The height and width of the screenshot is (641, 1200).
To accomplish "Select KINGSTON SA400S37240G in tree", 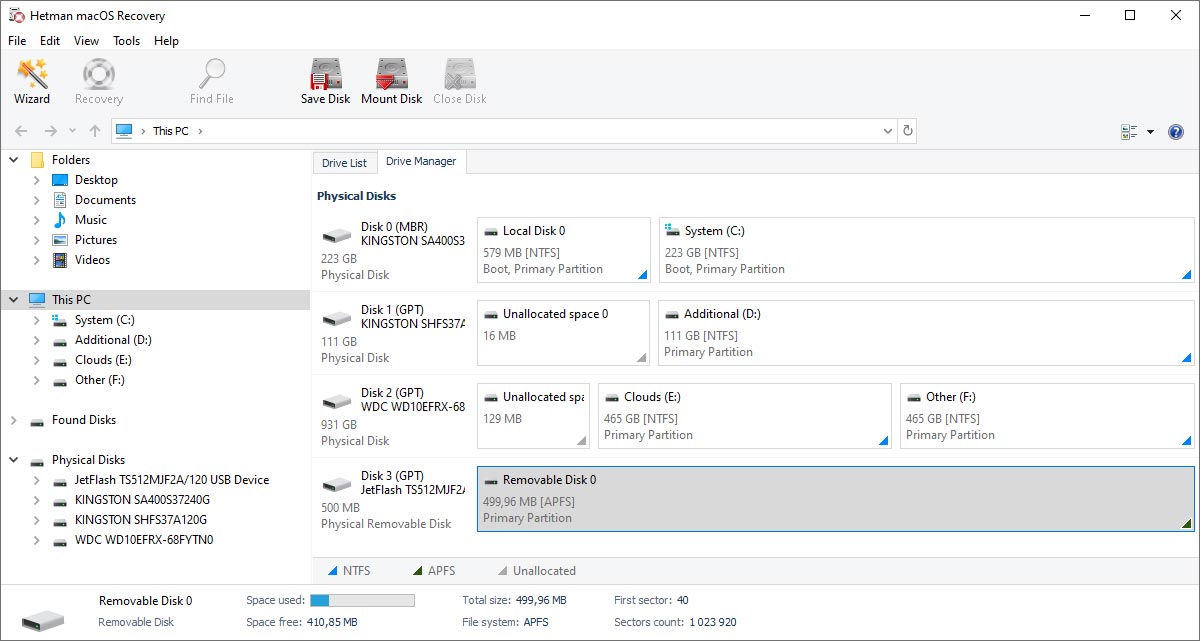I will (x=142, y=500).
